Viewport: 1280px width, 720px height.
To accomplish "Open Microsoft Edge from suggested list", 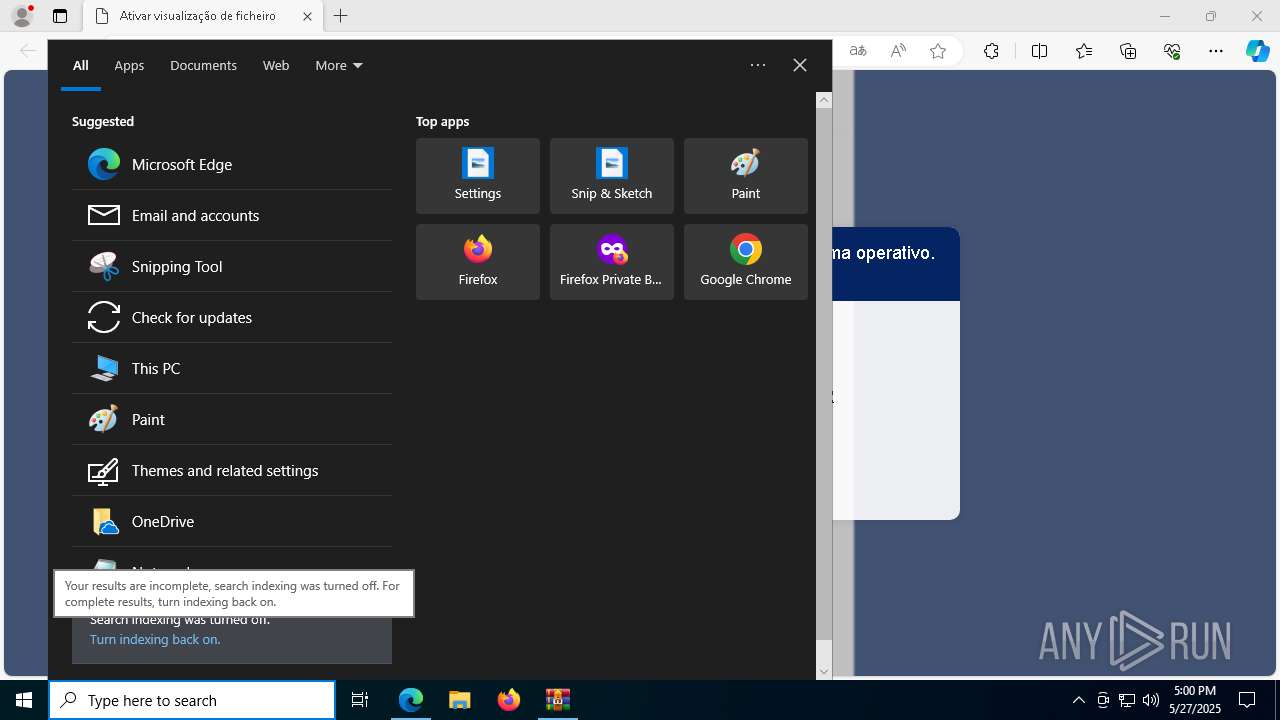I will (x=232, y=164).
